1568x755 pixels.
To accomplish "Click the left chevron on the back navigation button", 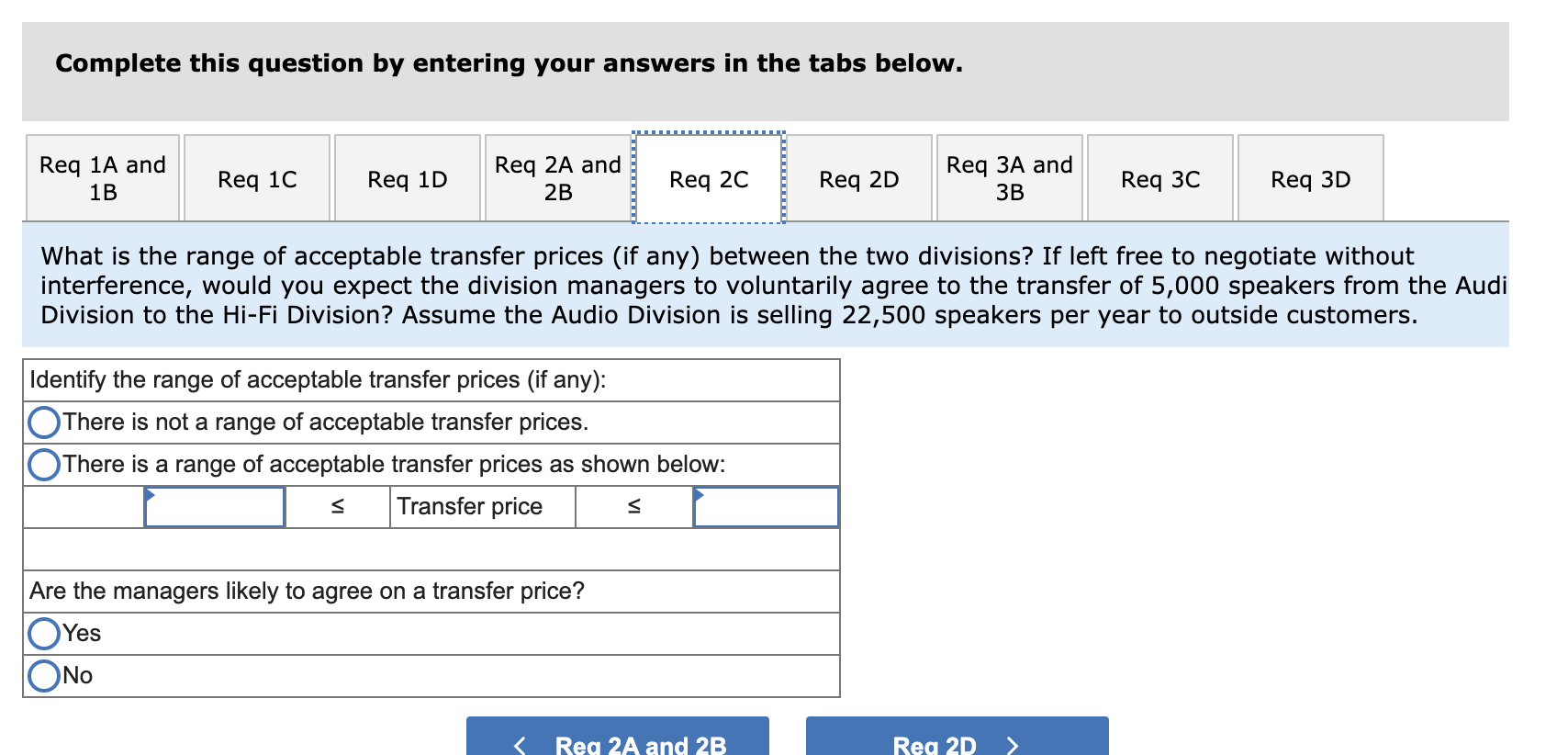I will pos(520,742).
